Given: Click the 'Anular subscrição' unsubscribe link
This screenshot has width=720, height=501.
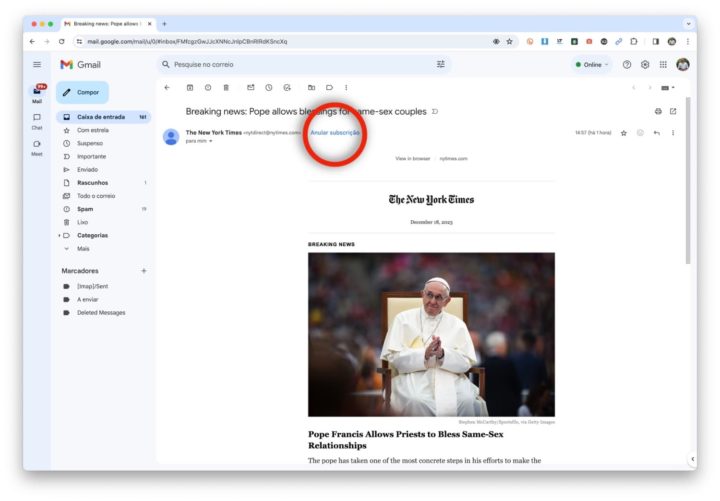Looking at the screenshot, I should click(x=335, y=133).
